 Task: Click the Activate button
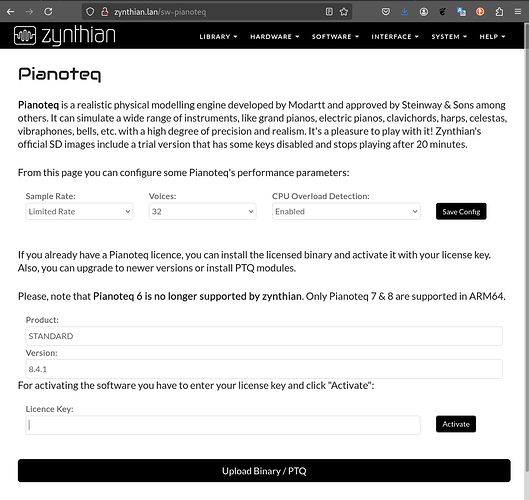coord(456,424)
